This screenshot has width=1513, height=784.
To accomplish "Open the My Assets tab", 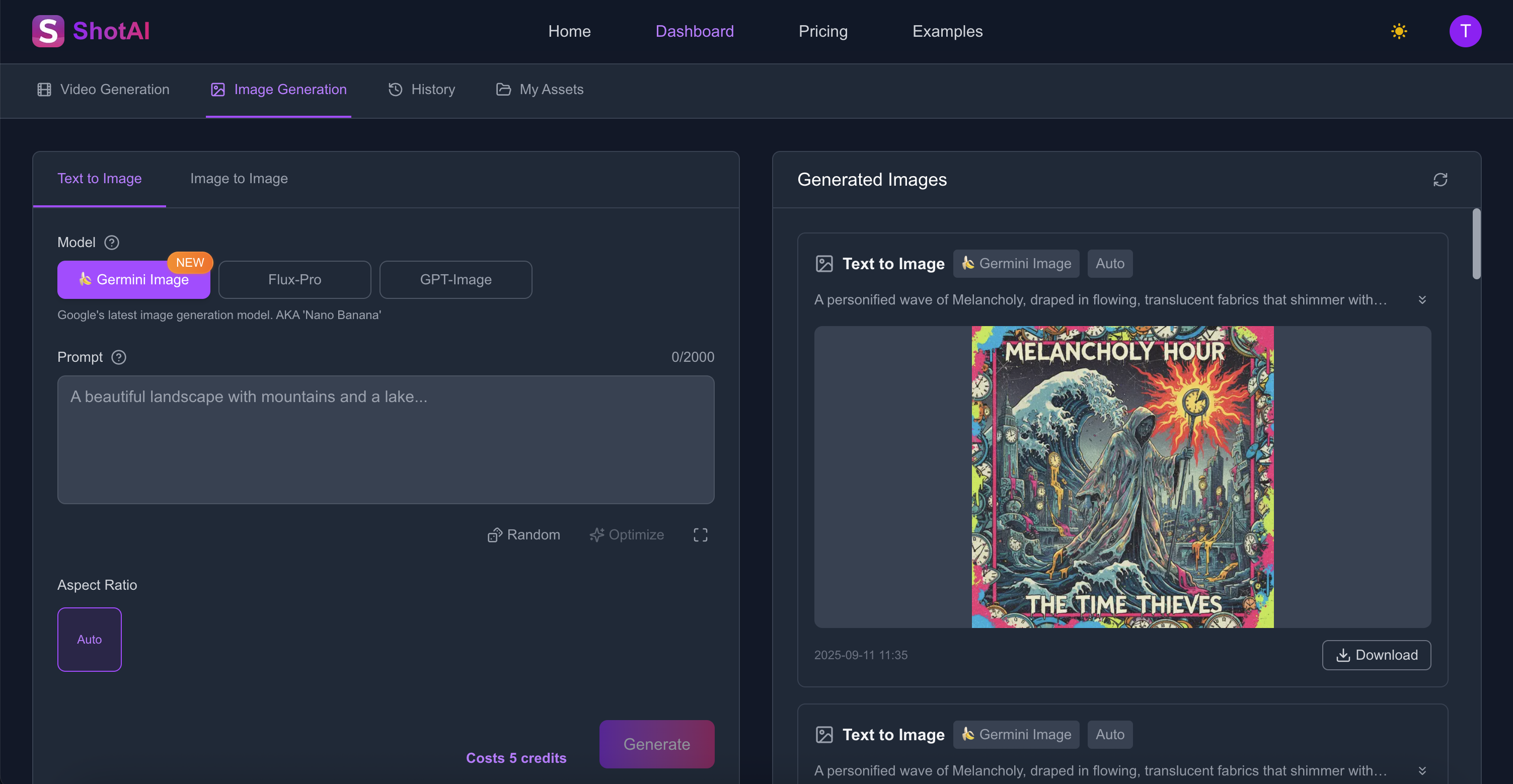I will (x=539, y=89).
